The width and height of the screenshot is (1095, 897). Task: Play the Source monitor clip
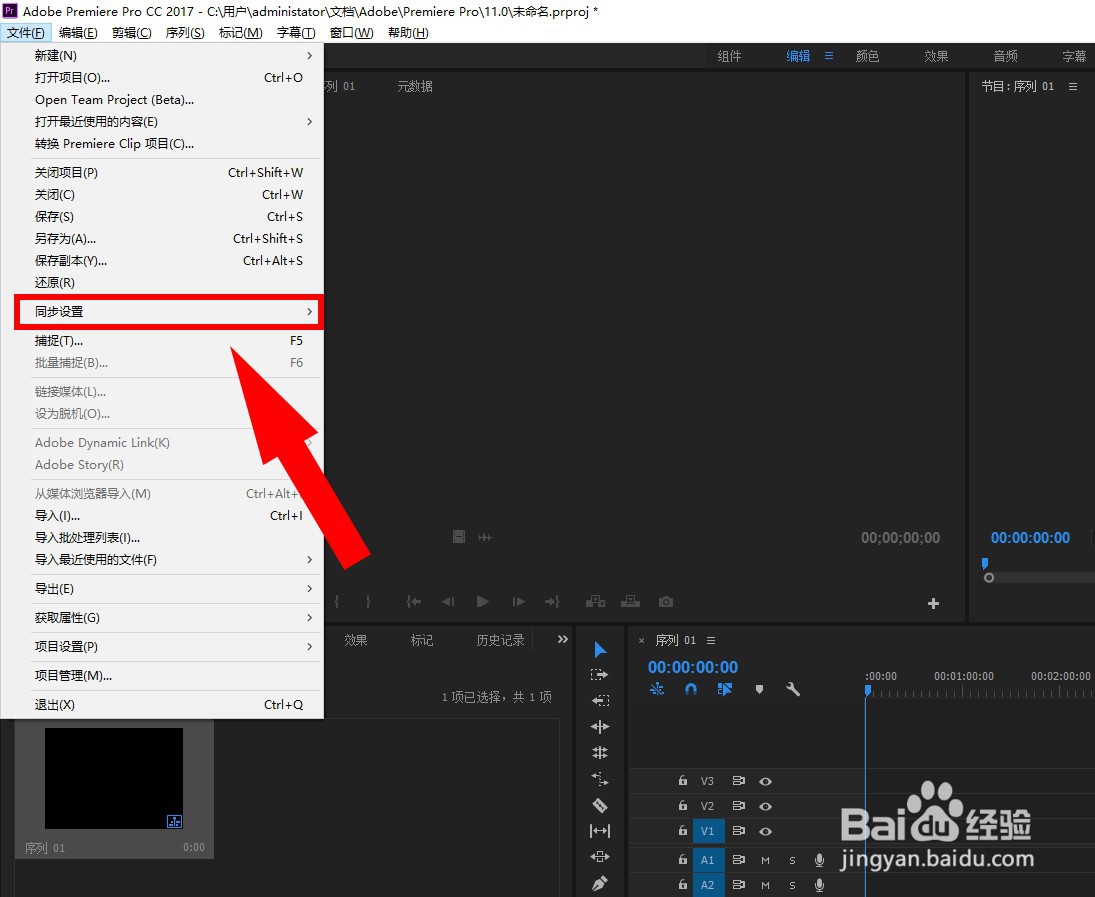click(483, 601)
